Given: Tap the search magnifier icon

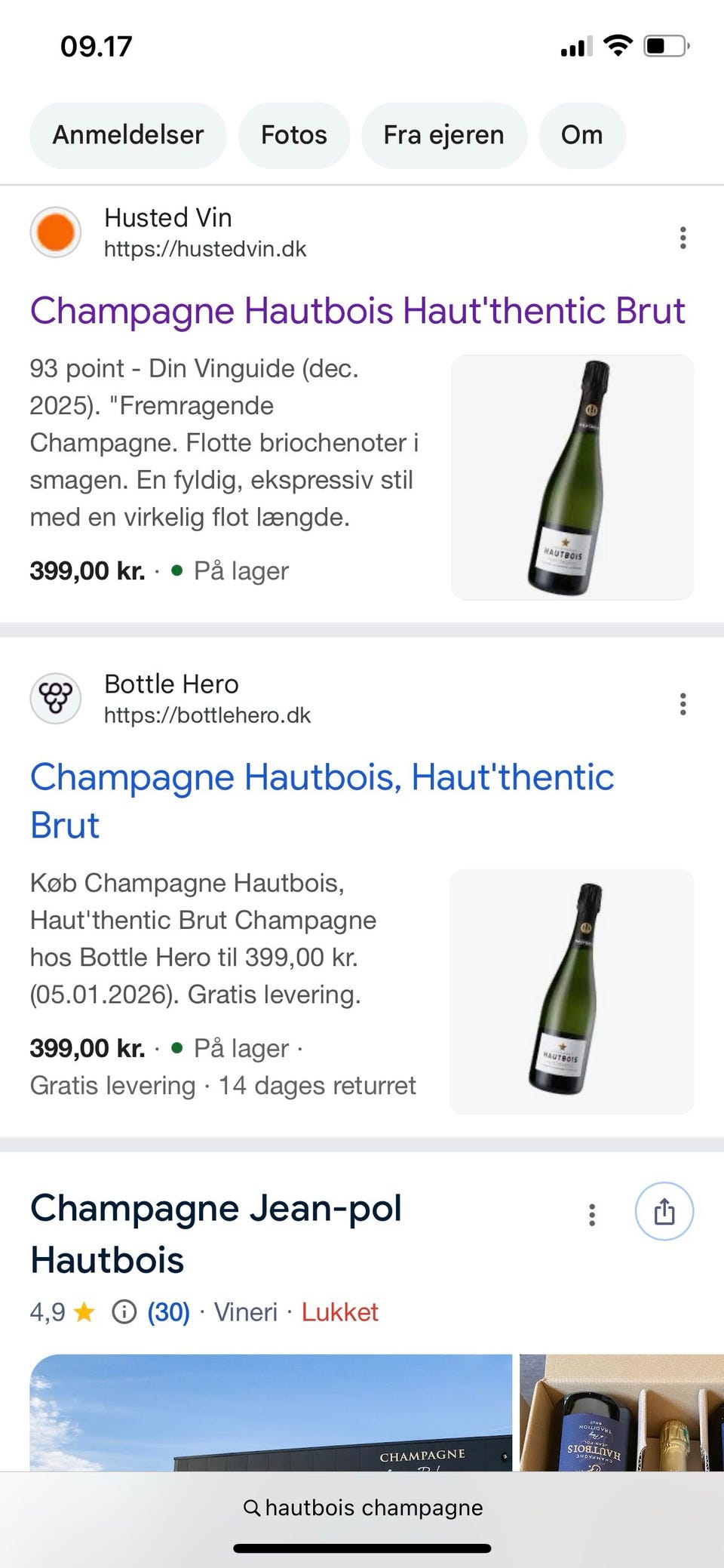Looking at the screenshot, I should tap(252, 1508).
